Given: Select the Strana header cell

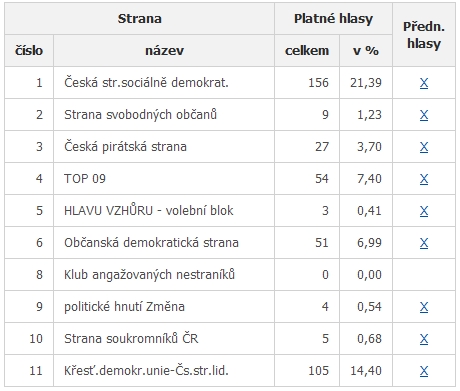Looking at the screenshot, I should click(139, 19).
